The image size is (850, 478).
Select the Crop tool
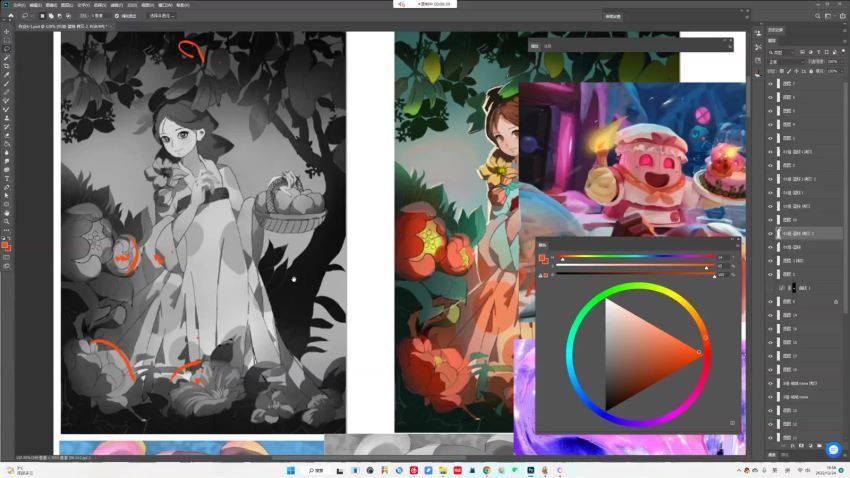[7, 67]
